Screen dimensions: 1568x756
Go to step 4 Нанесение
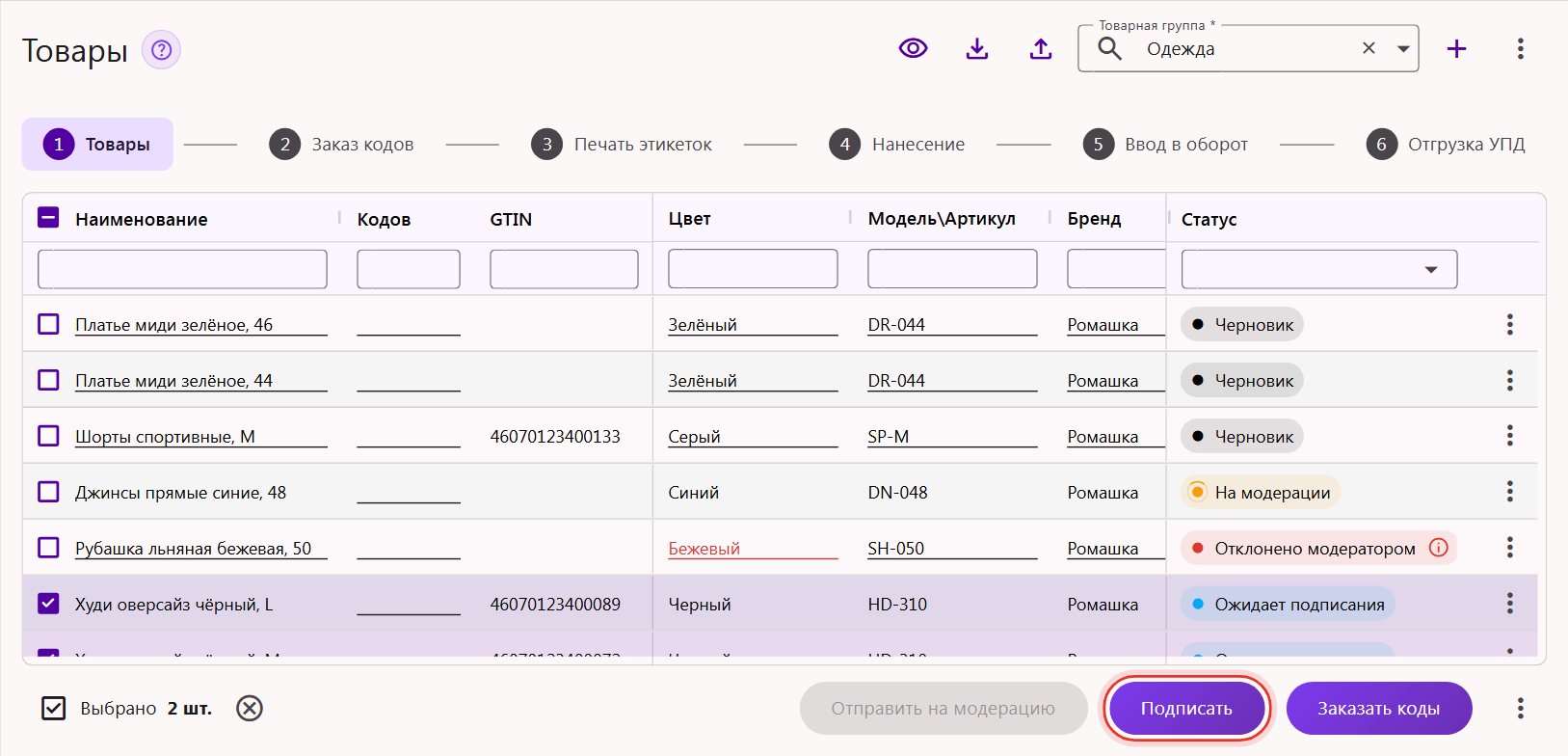coord(896,145)
